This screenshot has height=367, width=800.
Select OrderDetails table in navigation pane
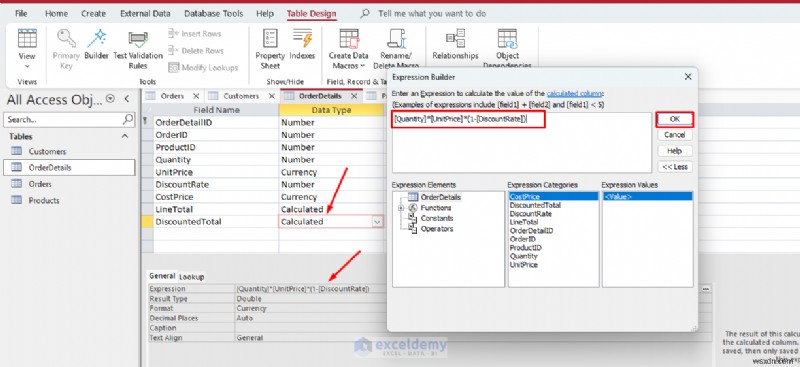click(x=69, y=167)
